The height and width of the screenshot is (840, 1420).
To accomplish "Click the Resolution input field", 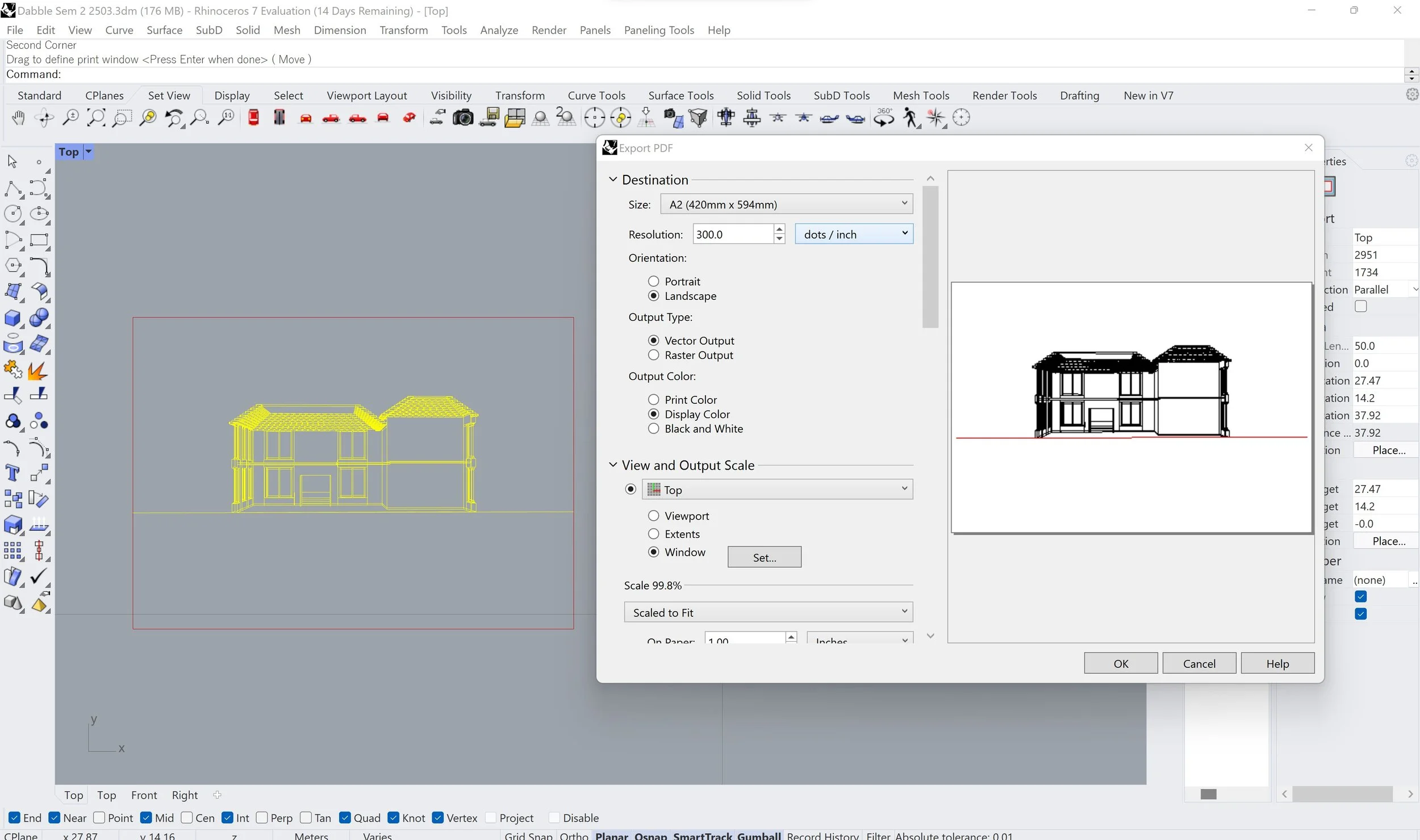I will click(x=732, y=235).
